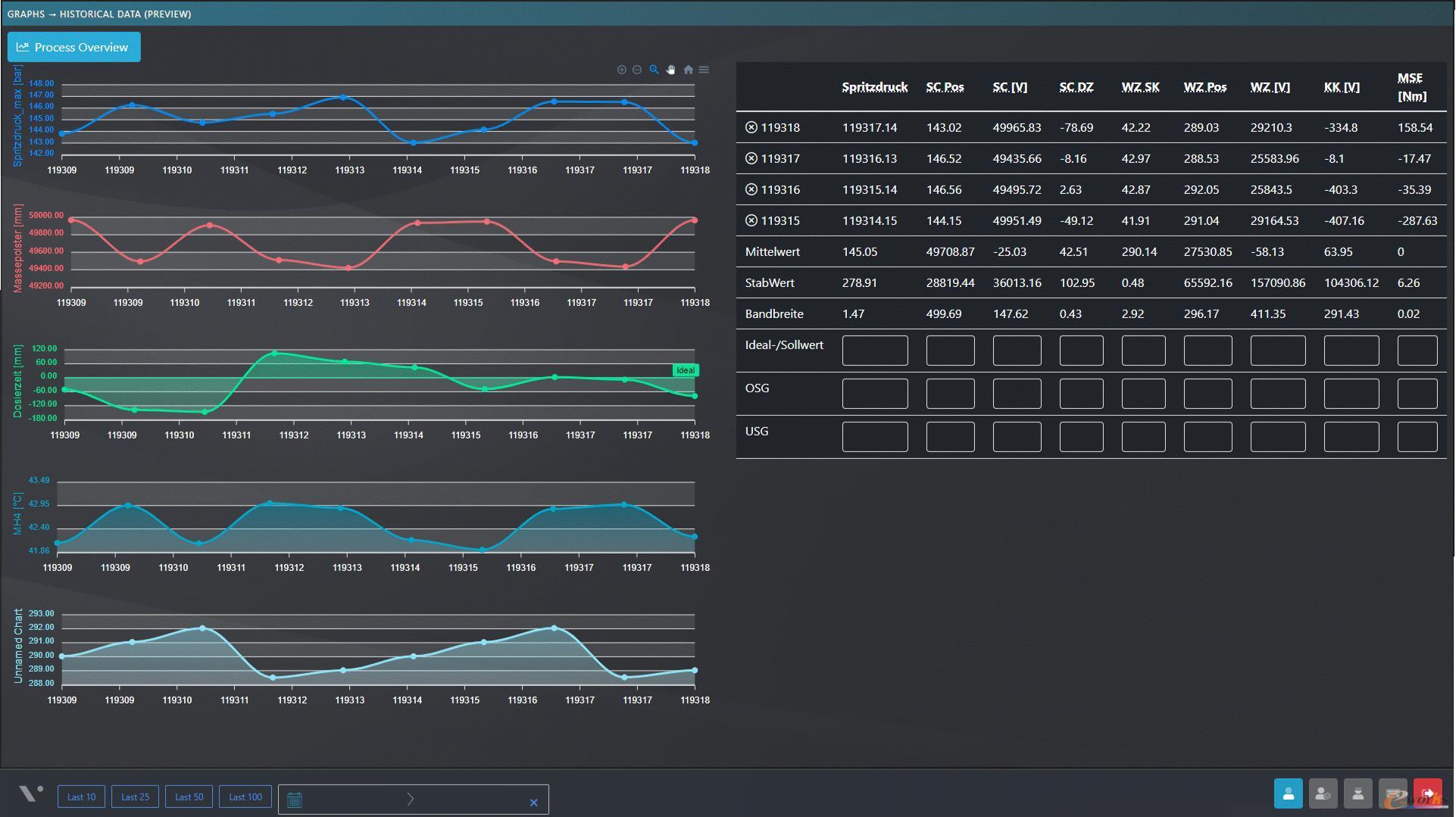
Task: Remove row 119317 with its X icon
Action: (x=751, y=158)
